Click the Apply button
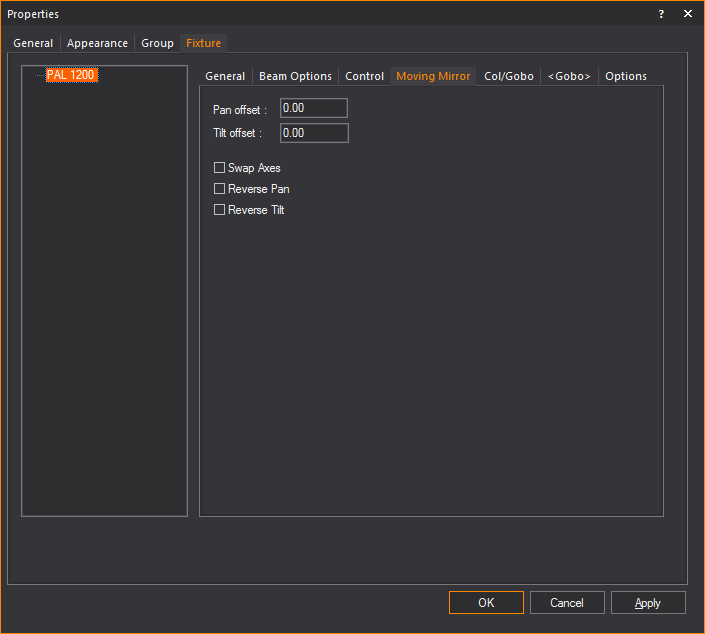Viewport: 705px width, 634px height. 648,602
